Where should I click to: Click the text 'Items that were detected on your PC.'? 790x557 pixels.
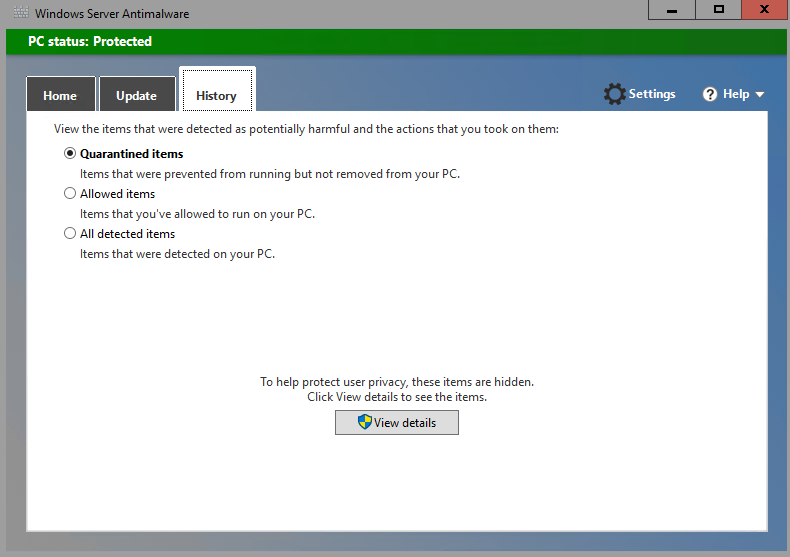click(x=177, y=254)
